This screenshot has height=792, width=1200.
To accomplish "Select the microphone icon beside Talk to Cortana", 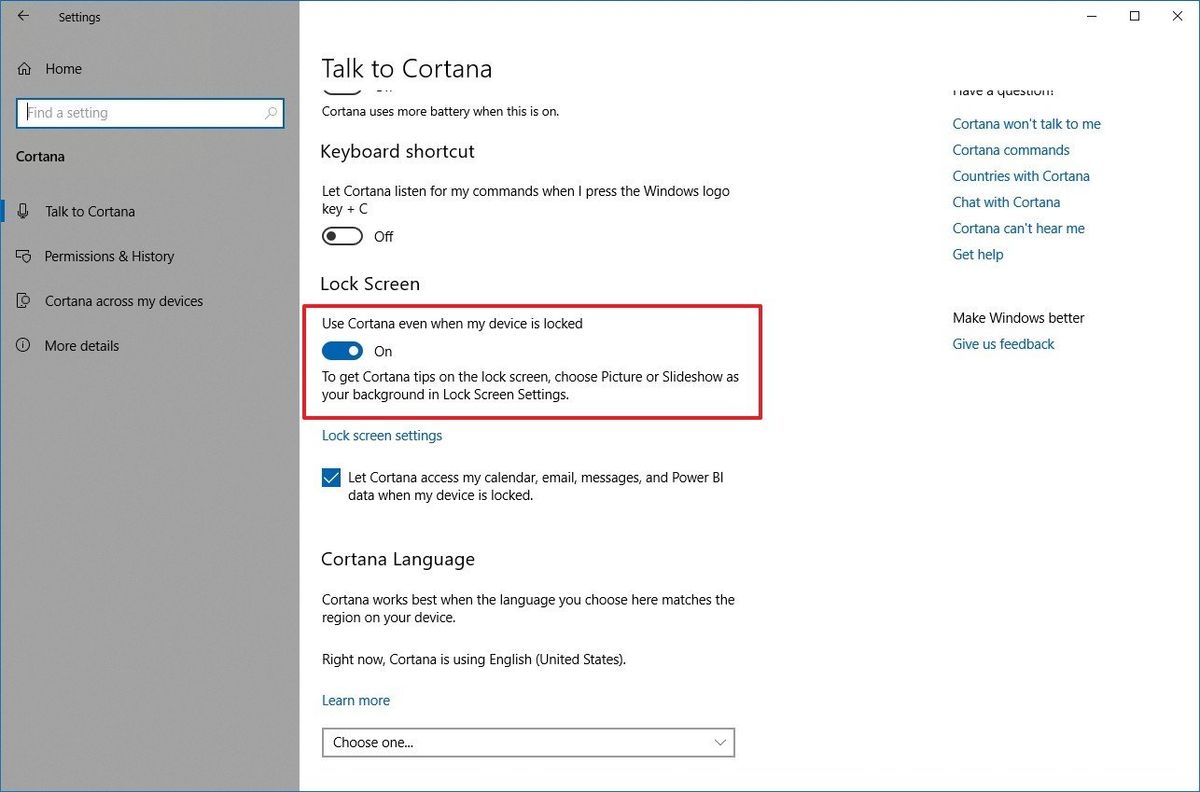I will pos(22,211).
